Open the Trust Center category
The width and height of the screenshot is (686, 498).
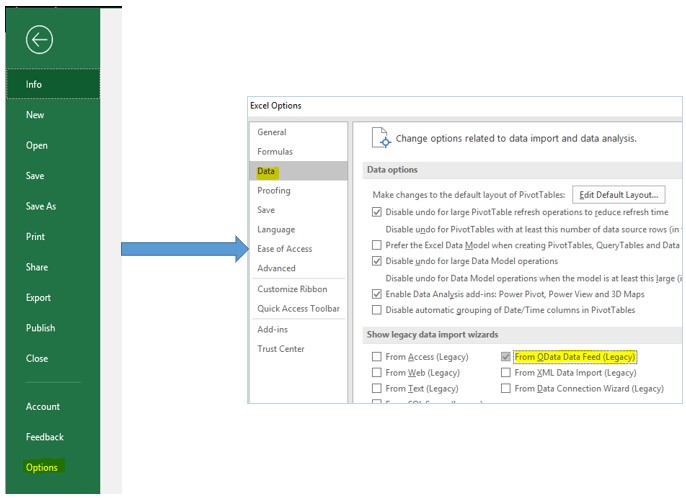tap(299, 349)
